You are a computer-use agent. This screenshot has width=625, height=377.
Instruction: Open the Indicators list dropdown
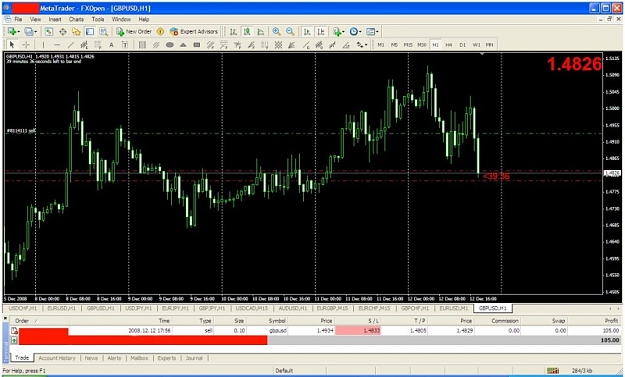(339, 31)
